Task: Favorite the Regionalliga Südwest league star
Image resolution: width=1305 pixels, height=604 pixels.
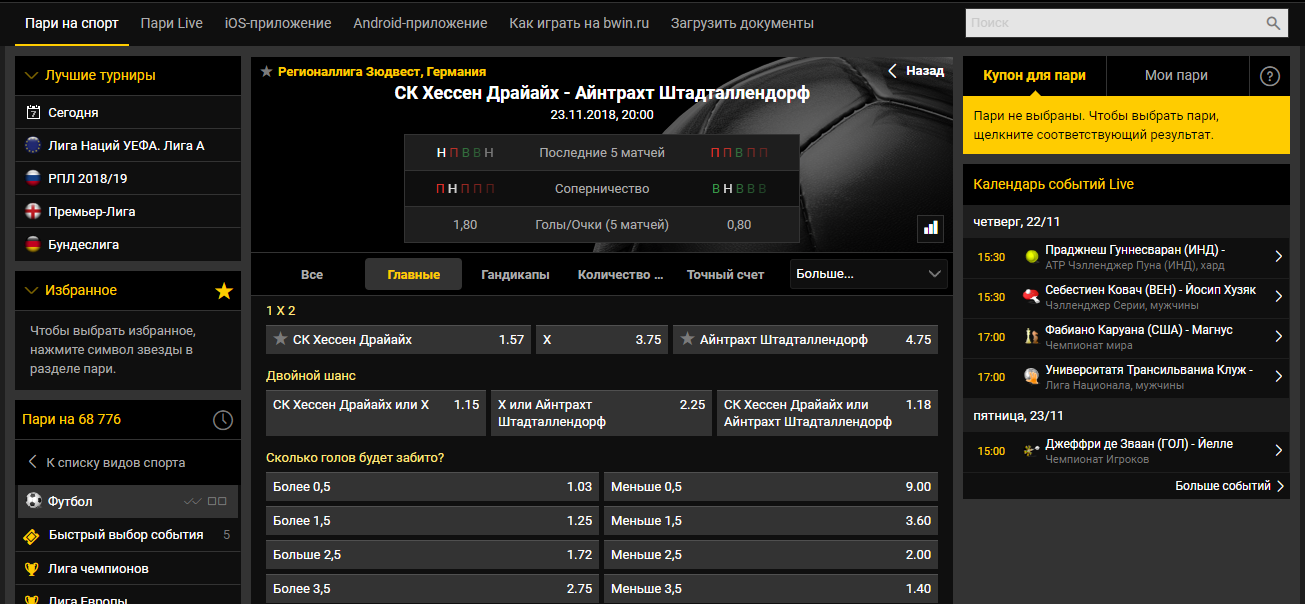Action: tap(266, 71)
